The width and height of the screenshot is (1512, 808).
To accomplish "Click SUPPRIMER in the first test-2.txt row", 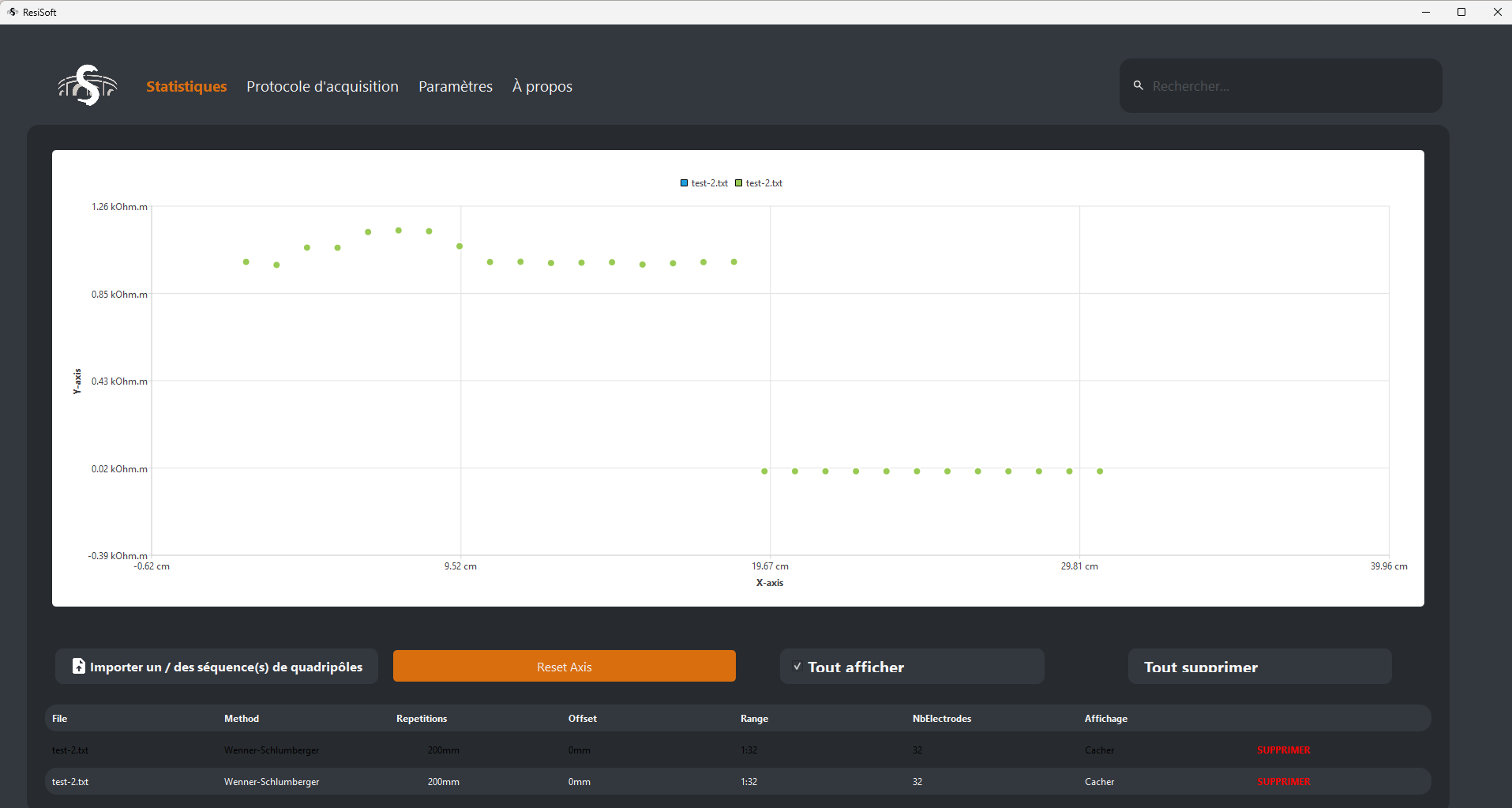I will pyautogui.click(x=1284, y=750).
